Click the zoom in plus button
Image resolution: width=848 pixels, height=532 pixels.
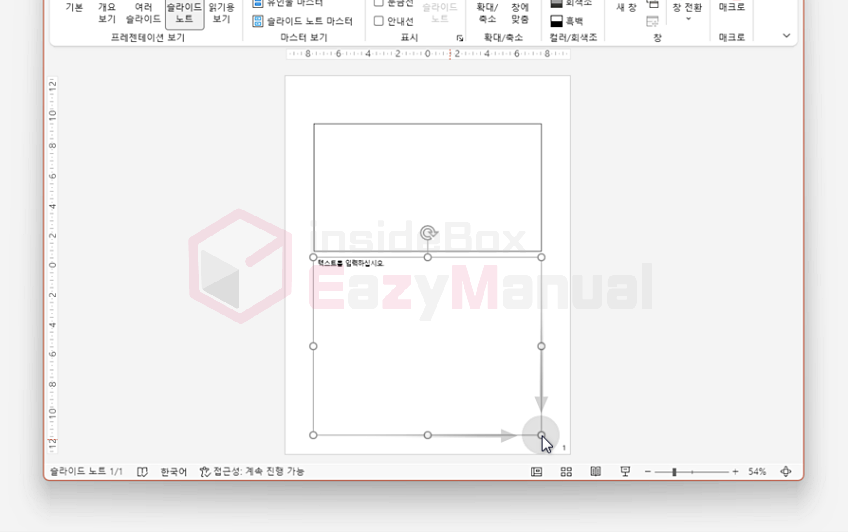[735, 472]
